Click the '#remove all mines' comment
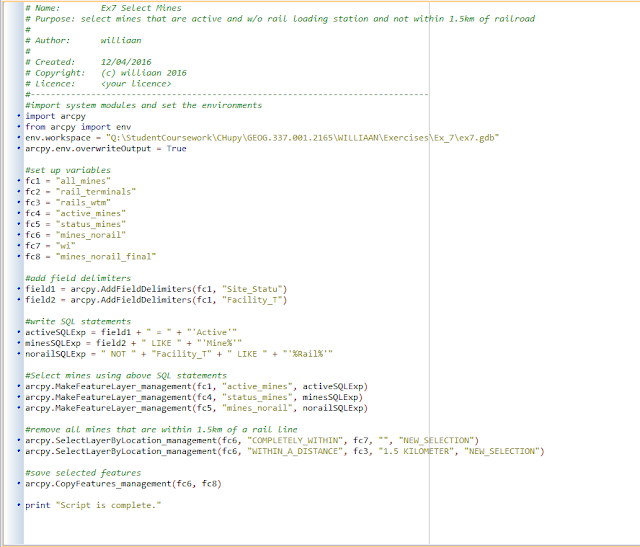This screenshot has width=640, height=547. (x=161, y=430)
